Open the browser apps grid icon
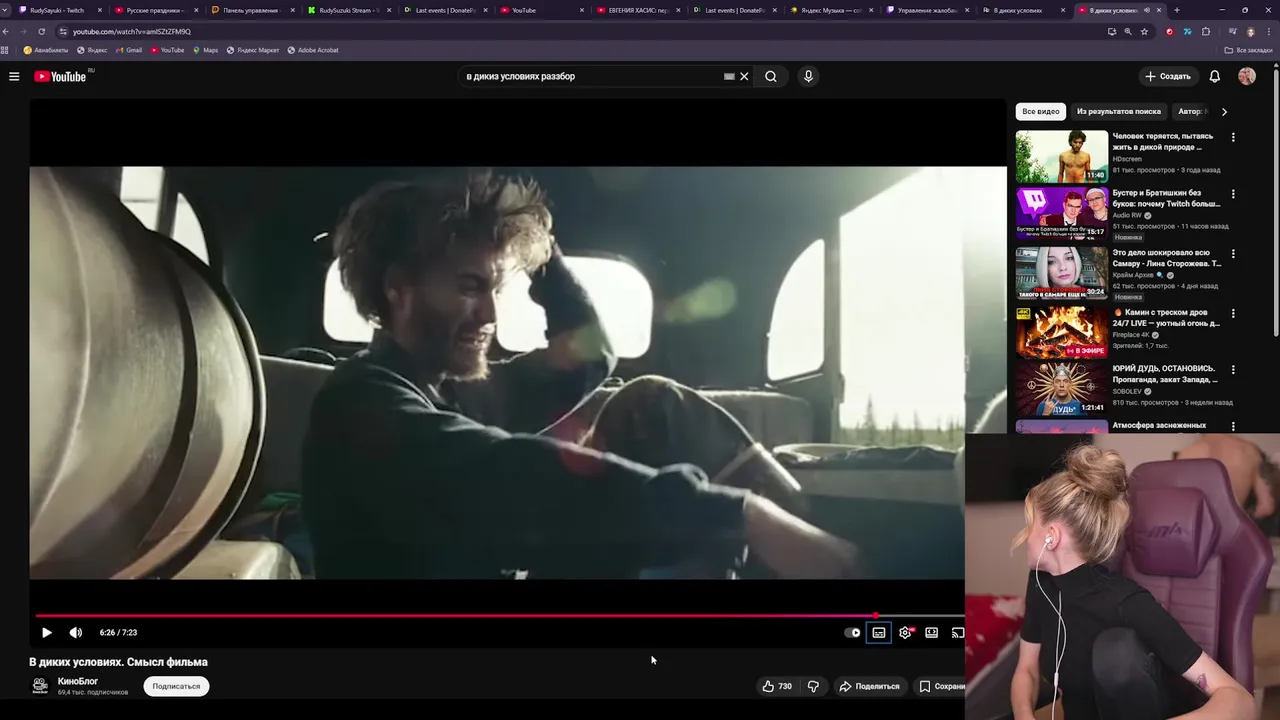This screenshot has height=720, width=1280. click(x=6, y=50)
